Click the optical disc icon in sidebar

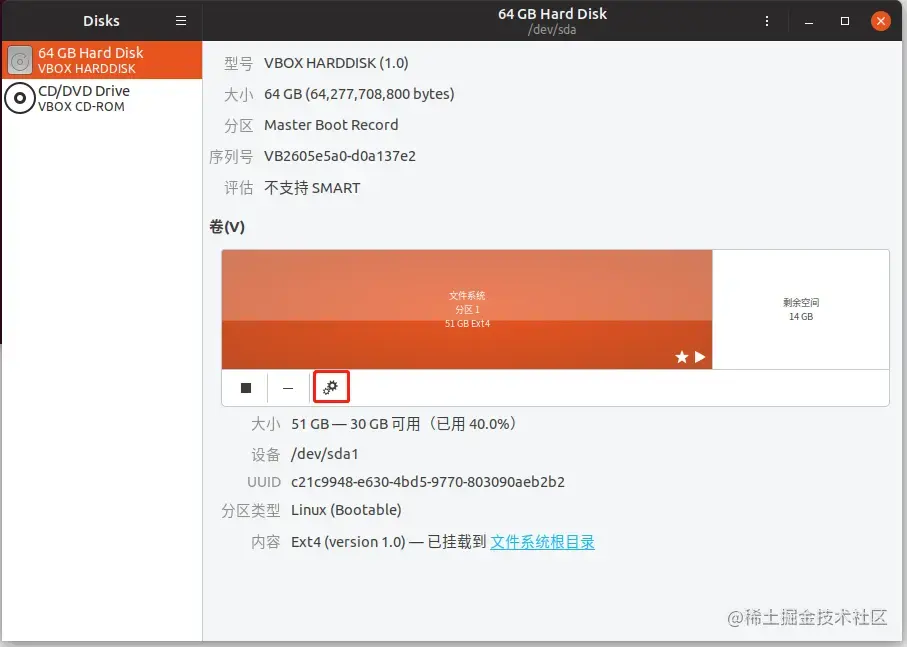pyautogui.click(x=20, y=98)
